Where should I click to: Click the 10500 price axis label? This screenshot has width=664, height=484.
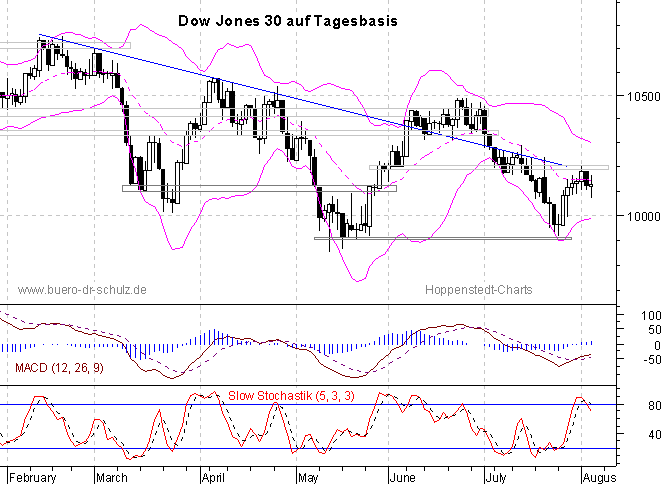click(x=643, y=96)
